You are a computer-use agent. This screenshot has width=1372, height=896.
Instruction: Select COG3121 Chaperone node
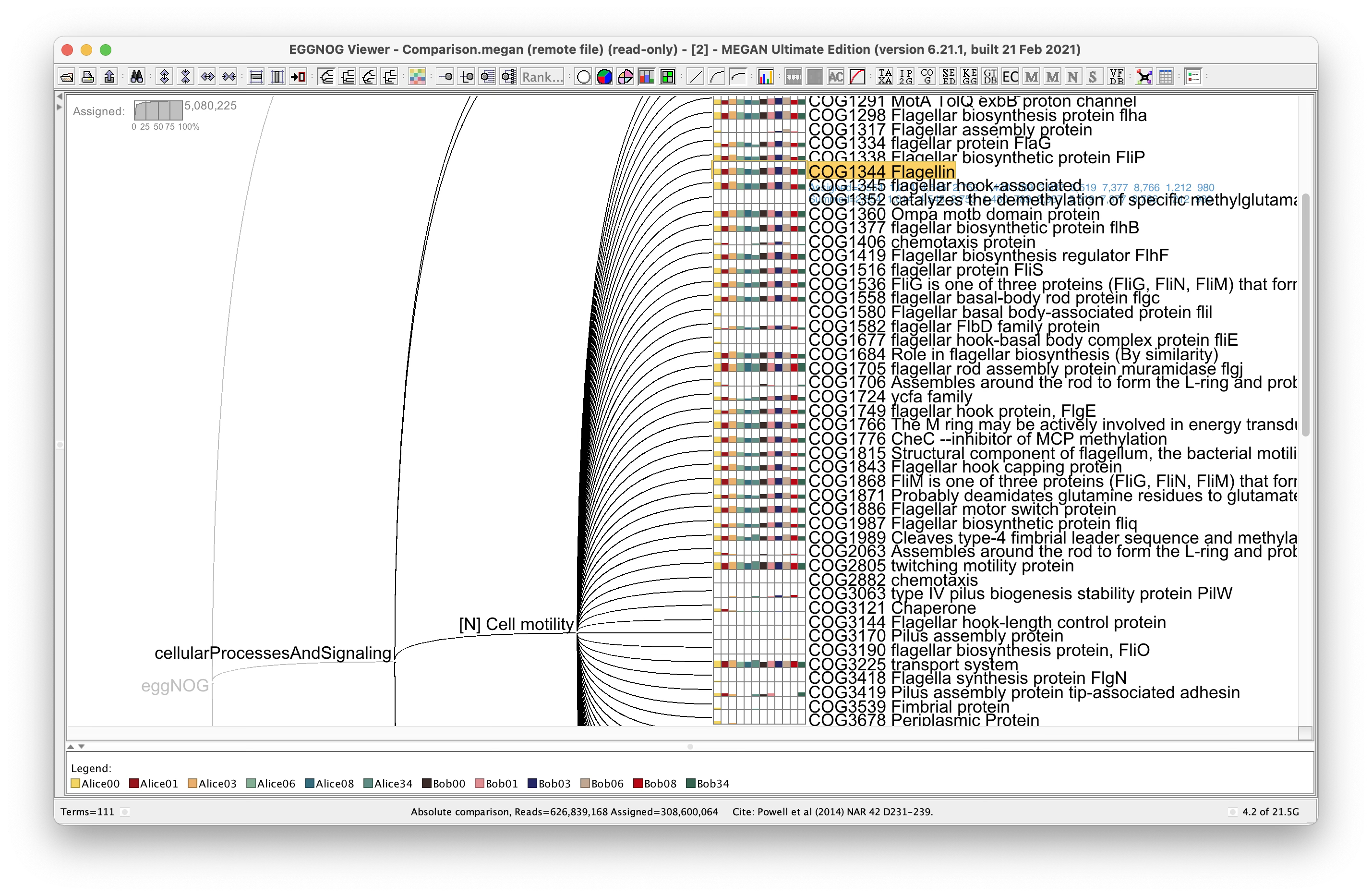click(892, 608)
